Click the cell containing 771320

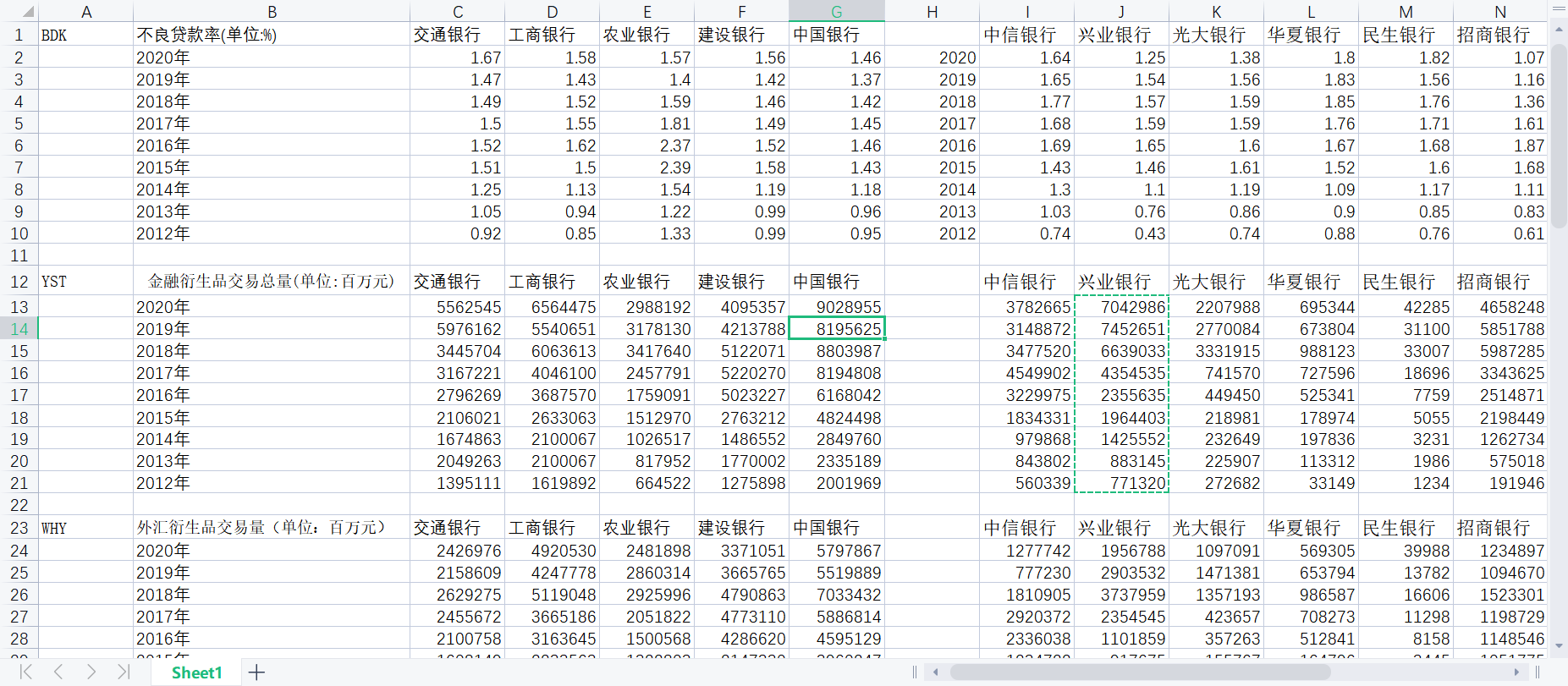tap(1121, 483)
